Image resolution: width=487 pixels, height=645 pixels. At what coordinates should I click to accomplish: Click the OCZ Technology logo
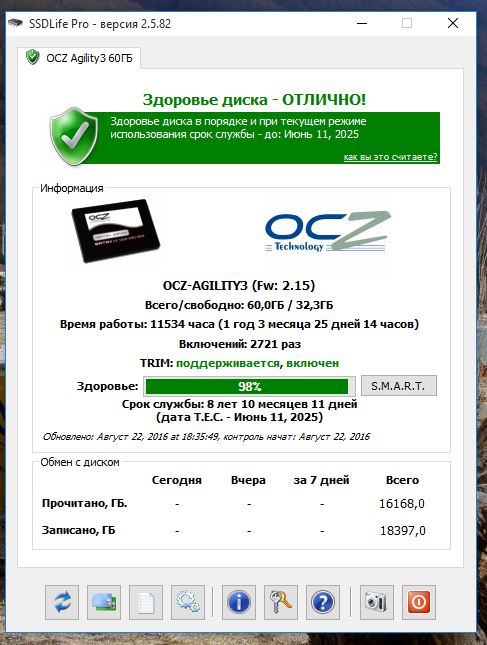[x=328, y=231]
